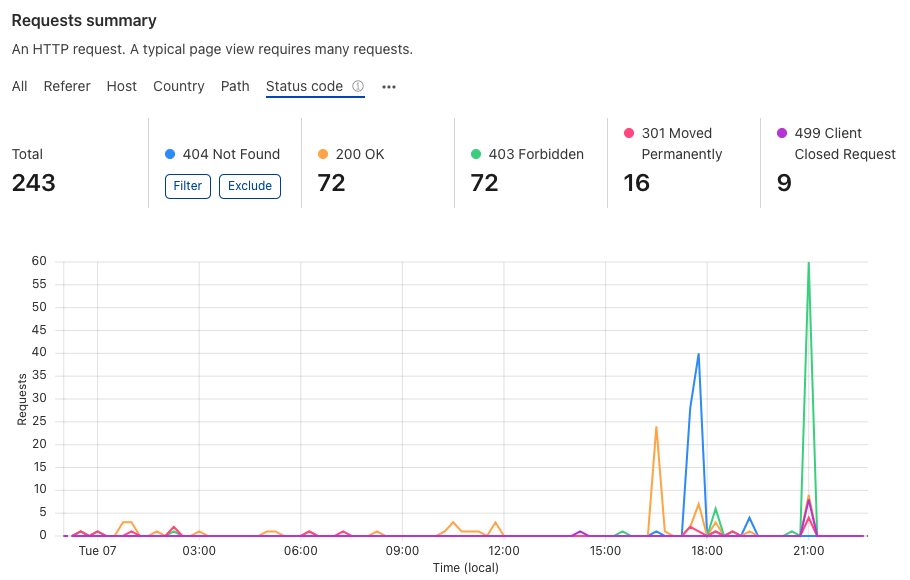This screenshot has height=580, width=910.
Task: Click the blue 404 spike peak at 40
Action: 698,354
